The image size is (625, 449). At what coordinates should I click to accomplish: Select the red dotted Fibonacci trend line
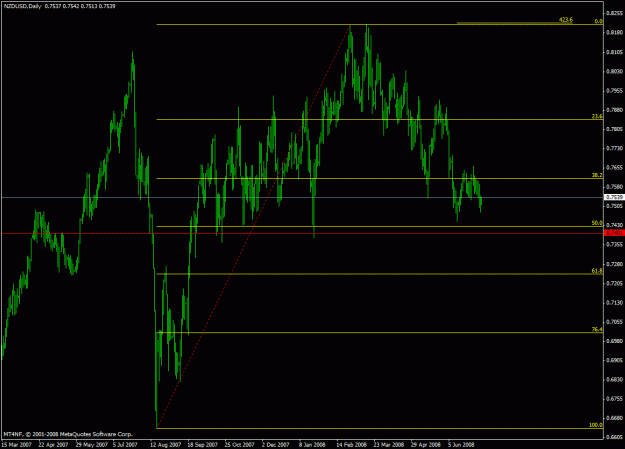click(x=253, y=227)
